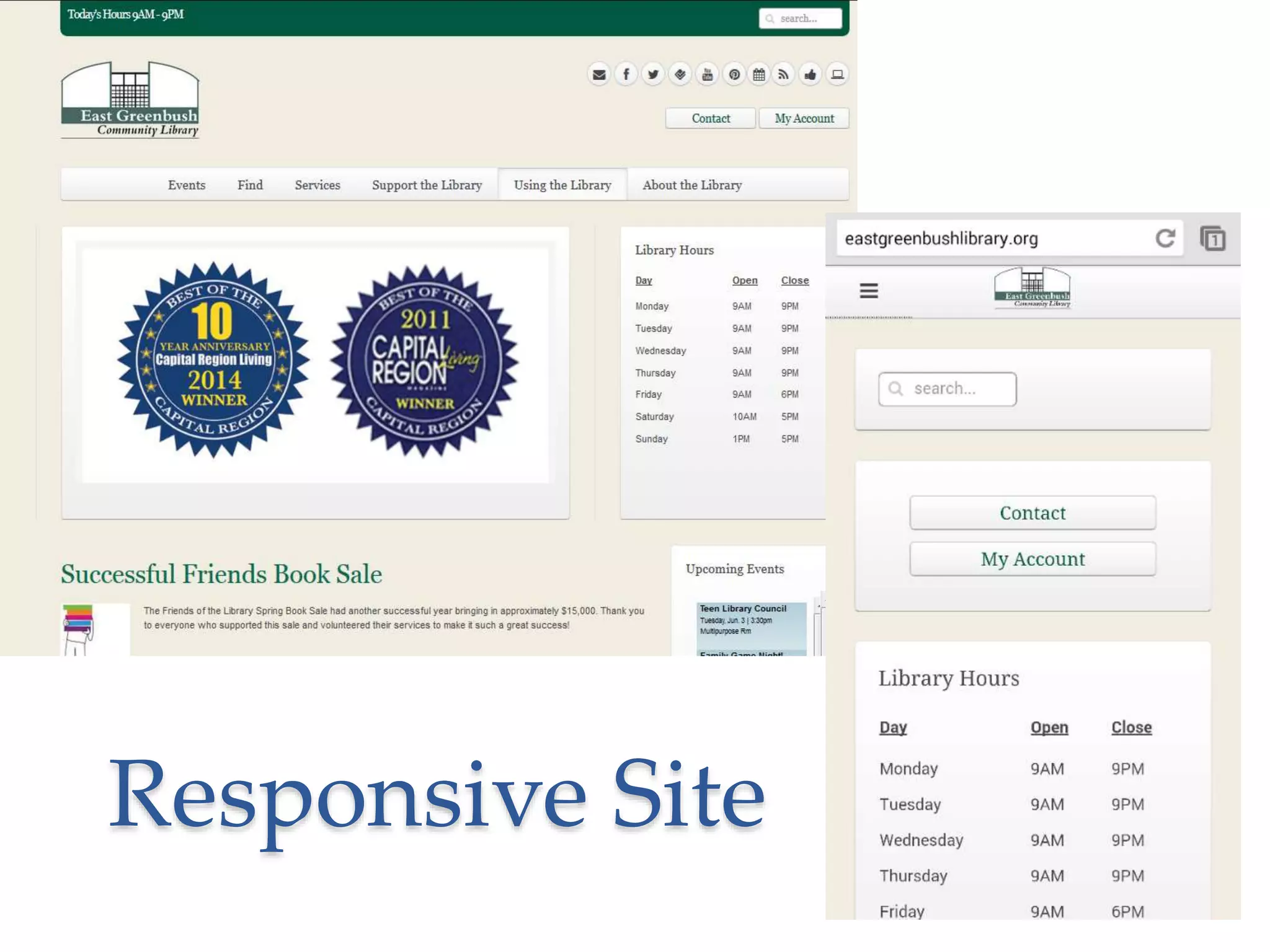Click 'Monday' in desktop hours table
Viewport: 1270px width, 952px height.
652,306
